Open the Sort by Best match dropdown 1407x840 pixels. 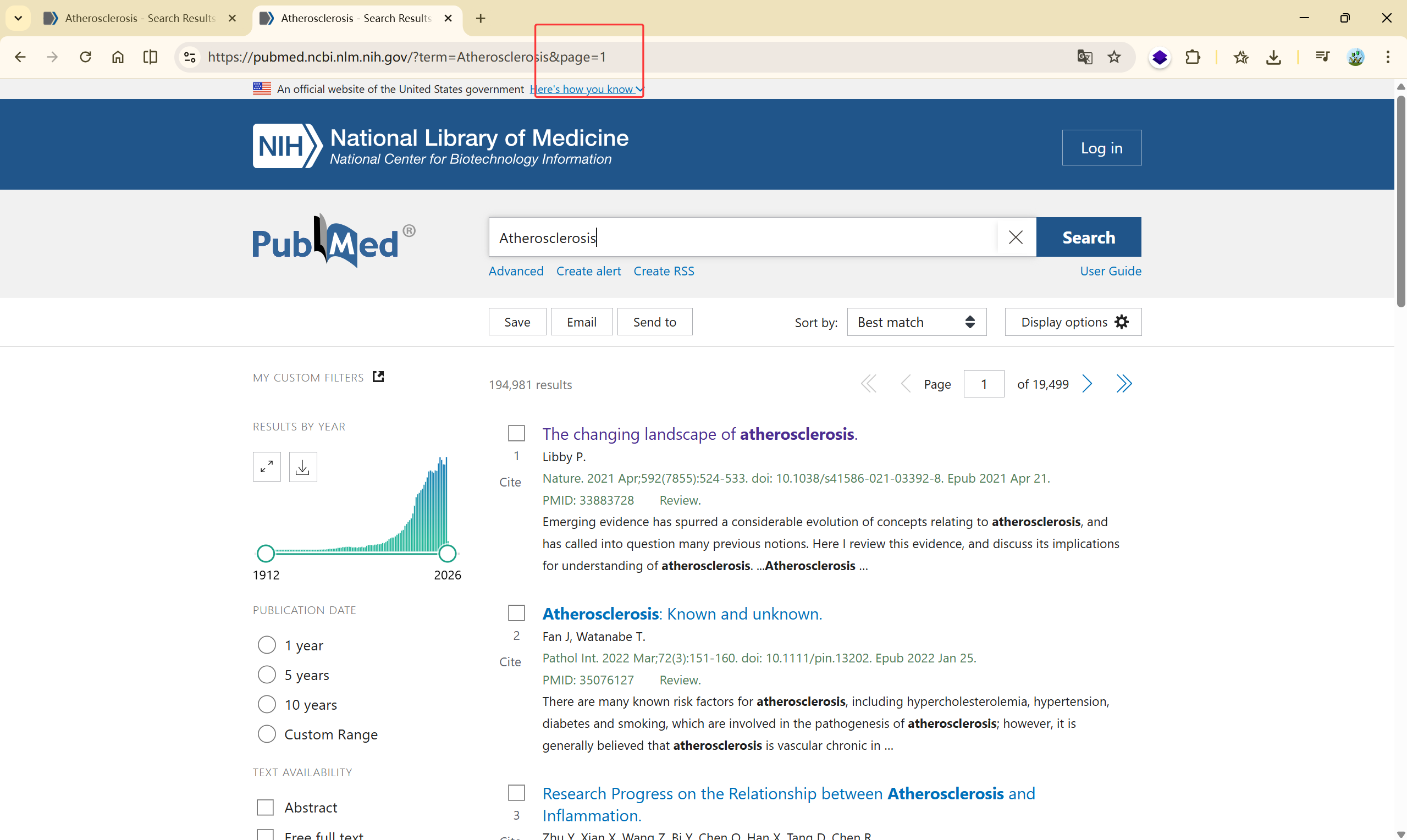click(x=917, y=322)
